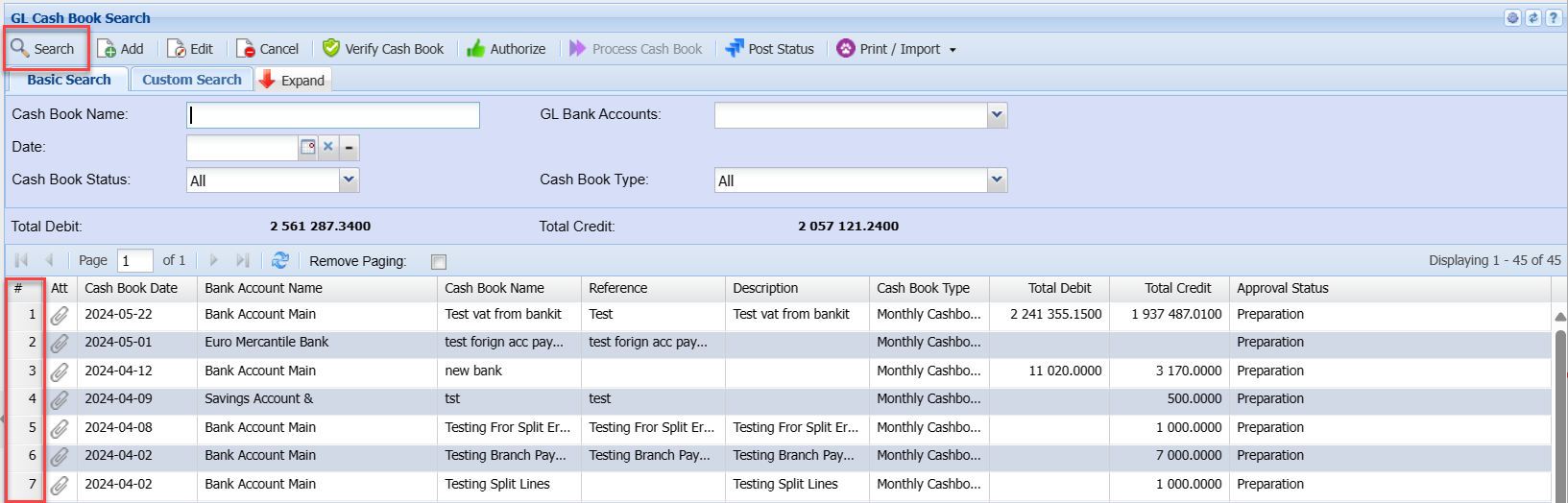
Task: Click the Post Status icon
Action: point(735,48)
